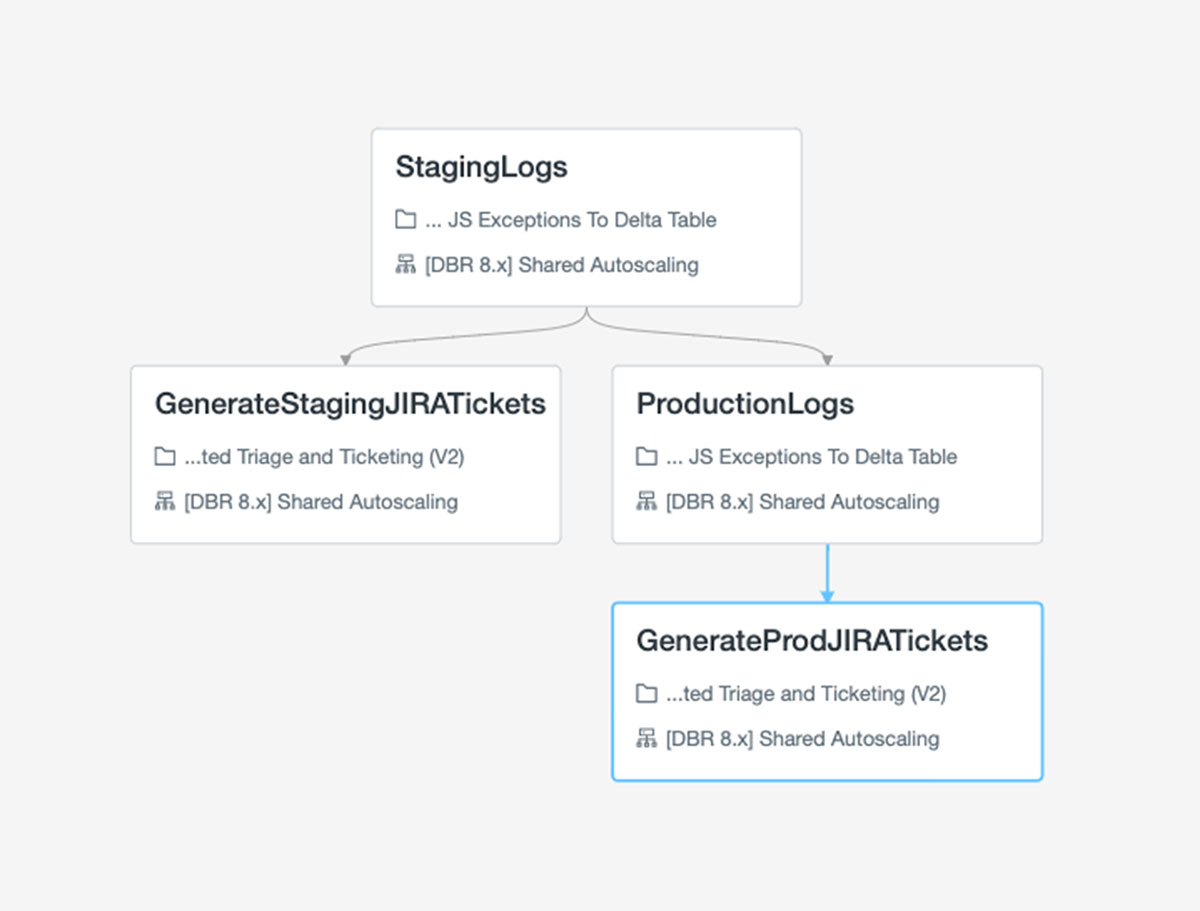1200x911 pixels.
Task: Select the ProductionLogs task title
Action: point(745,404)
